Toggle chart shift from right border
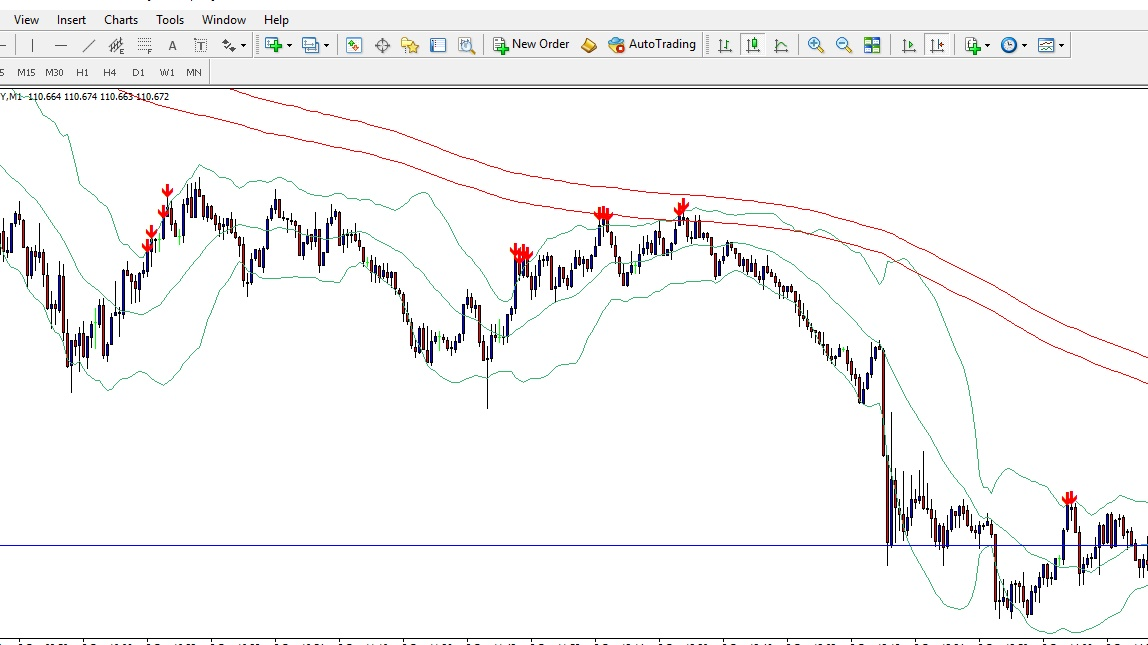This screenshot has width=1148, height=645. point(937,45)
